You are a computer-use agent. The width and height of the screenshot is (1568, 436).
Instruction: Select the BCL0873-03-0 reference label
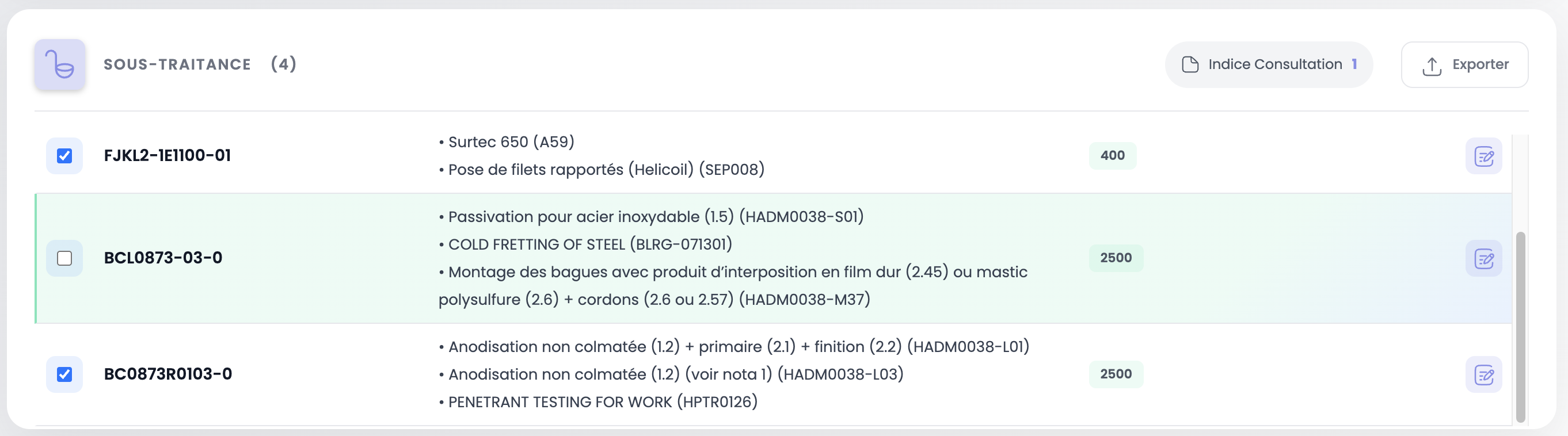[x=163, y=258]
